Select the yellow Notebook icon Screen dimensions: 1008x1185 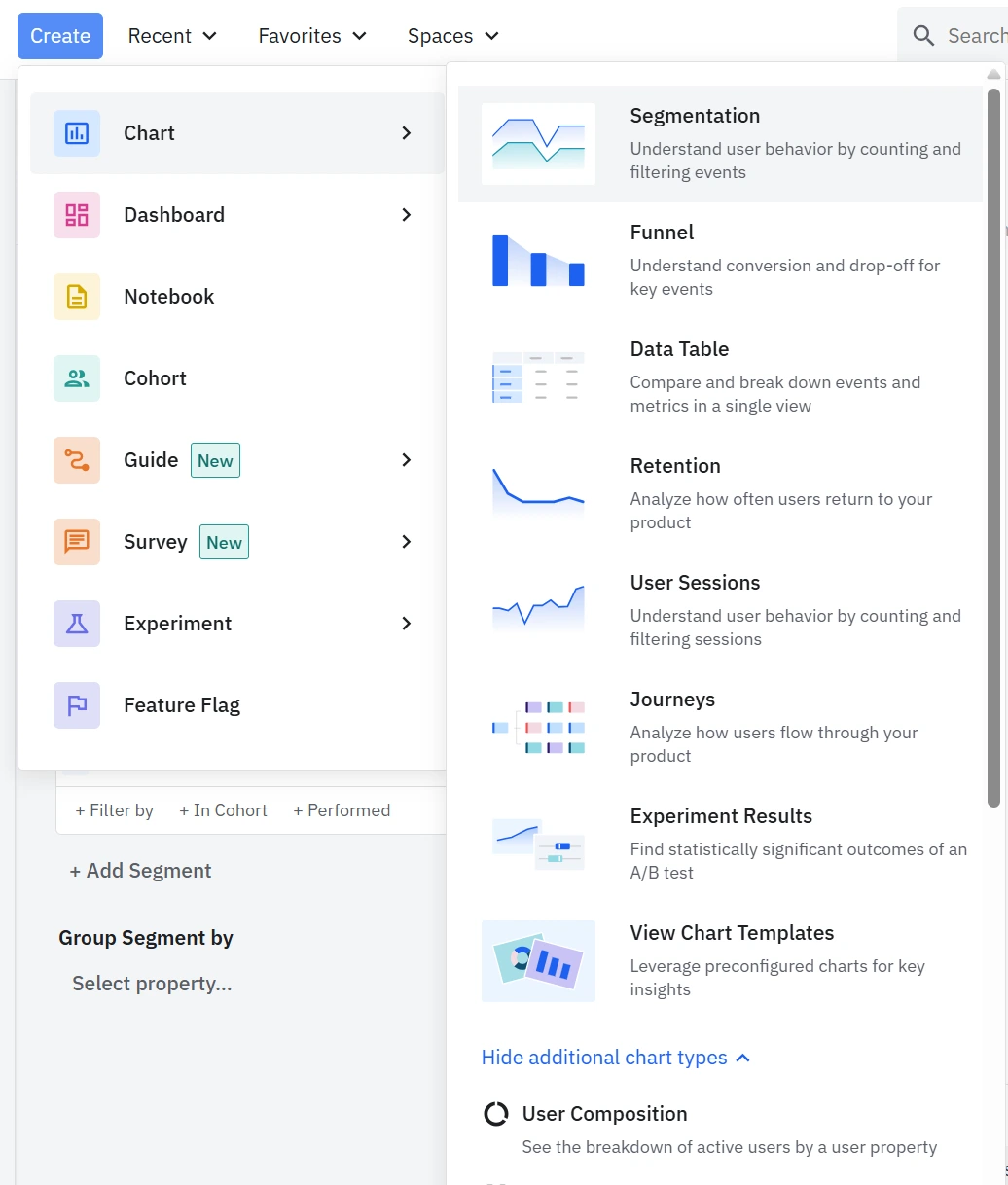tap(77, 297)
